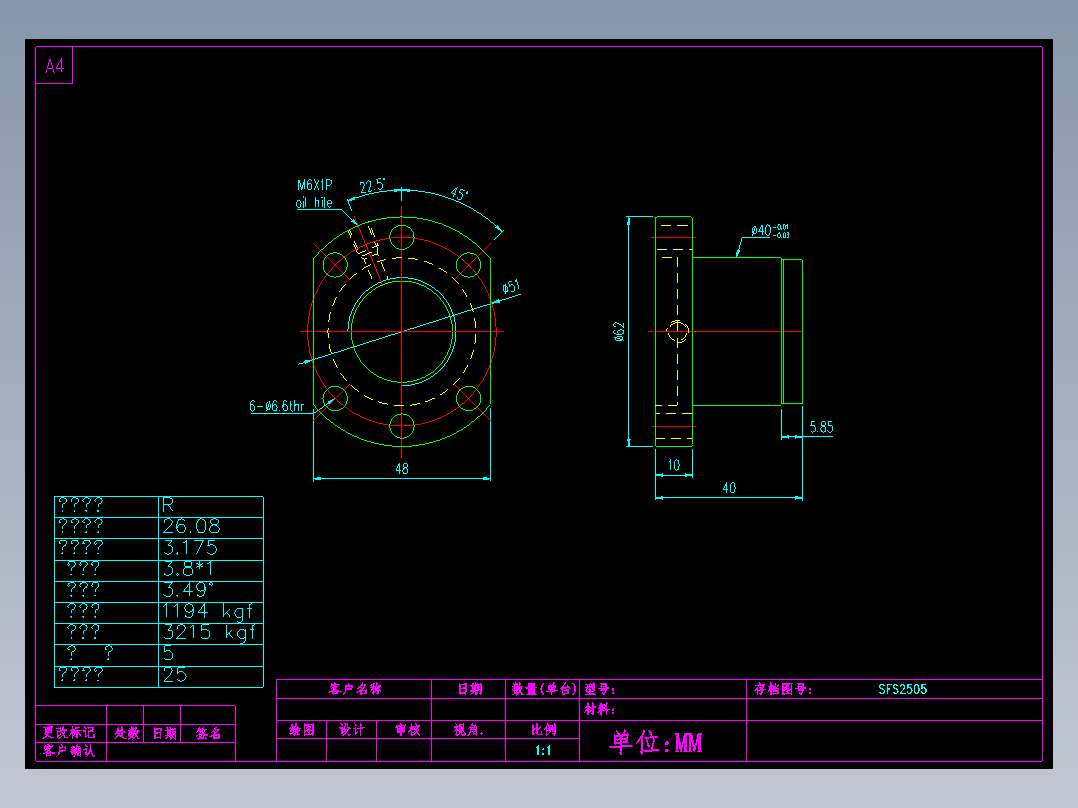
Task: Click the 存档图号 label
Action: click(x=783, y=689)
